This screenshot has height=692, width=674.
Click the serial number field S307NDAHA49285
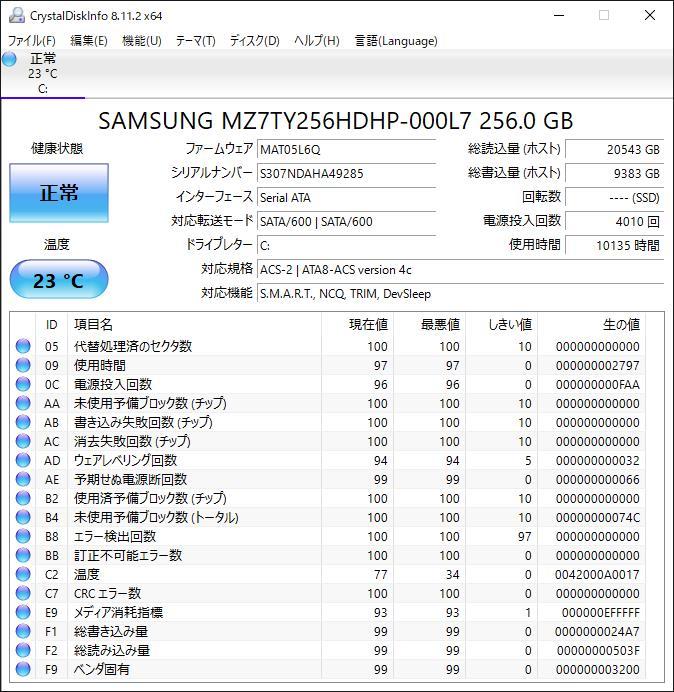point(346,173)
